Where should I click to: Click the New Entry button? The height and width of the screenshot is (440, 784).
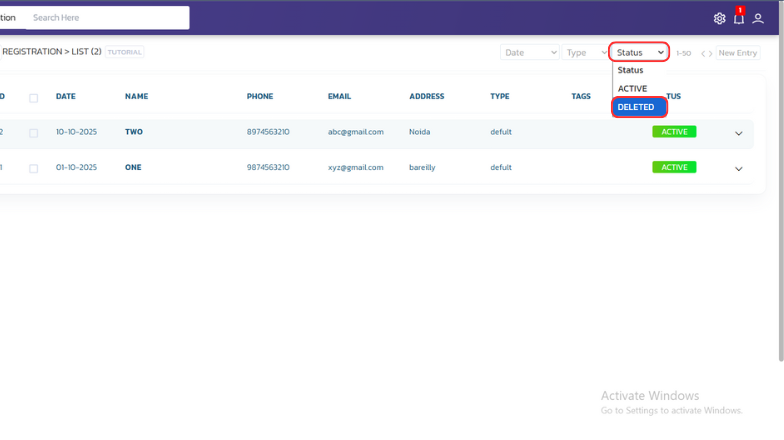point(737,52)
